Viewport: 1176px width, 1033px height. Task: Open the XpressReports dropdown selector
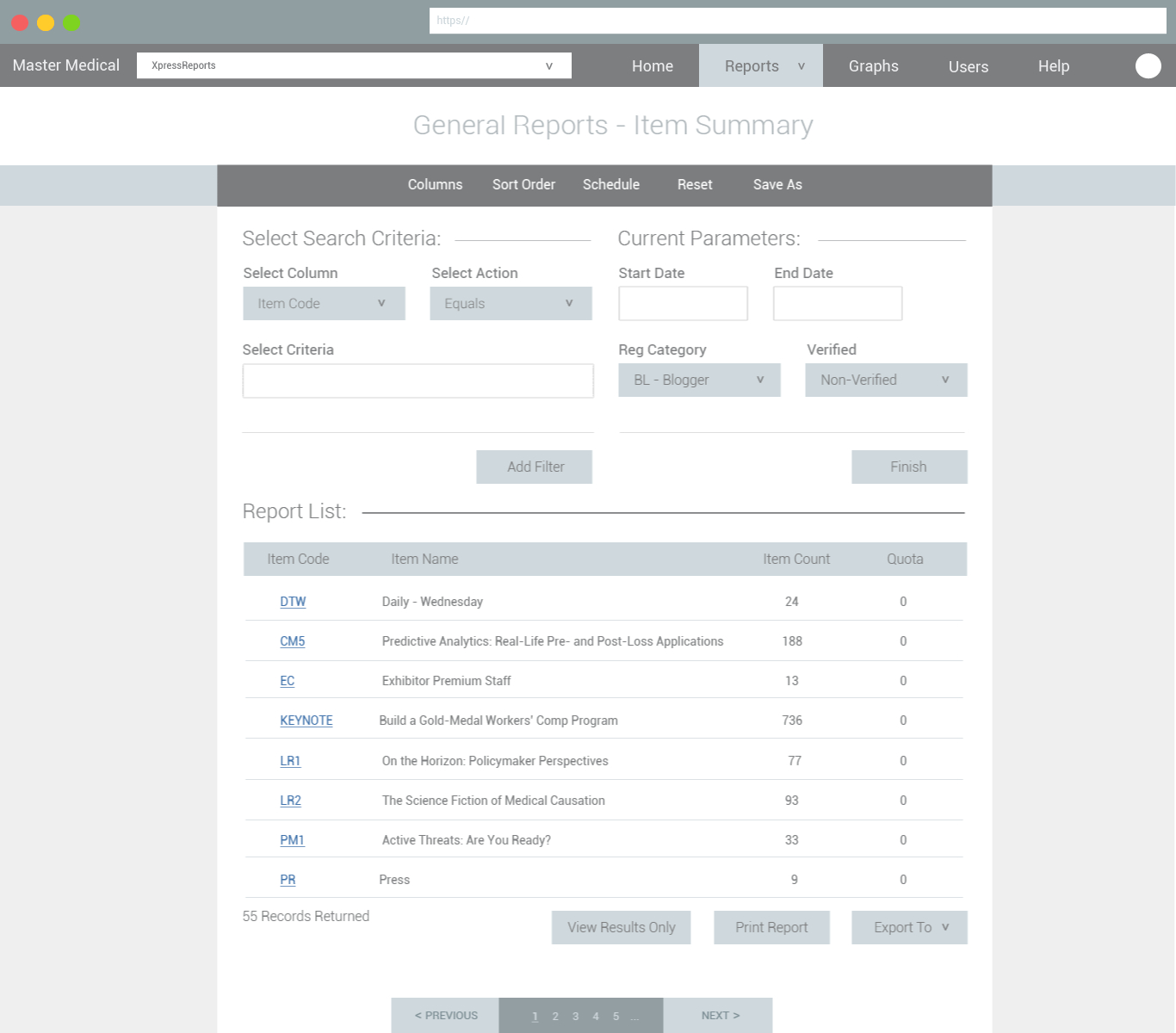point(354,65)
